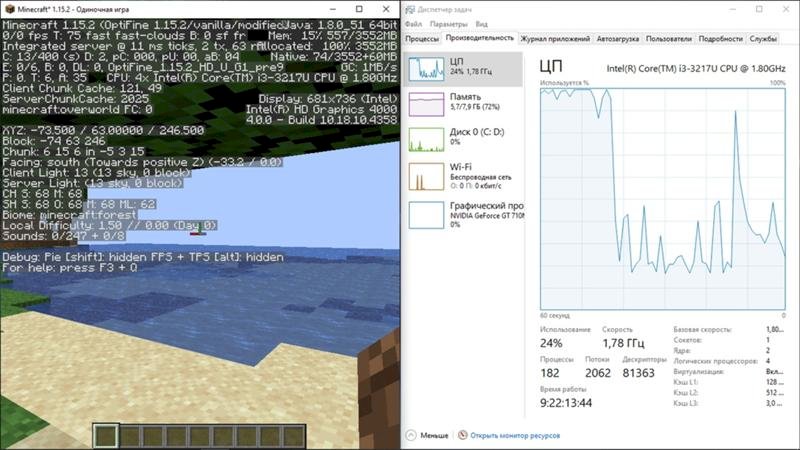Open the Вид menu in Task Manager
800x450 pixels.
pos(481,24)
